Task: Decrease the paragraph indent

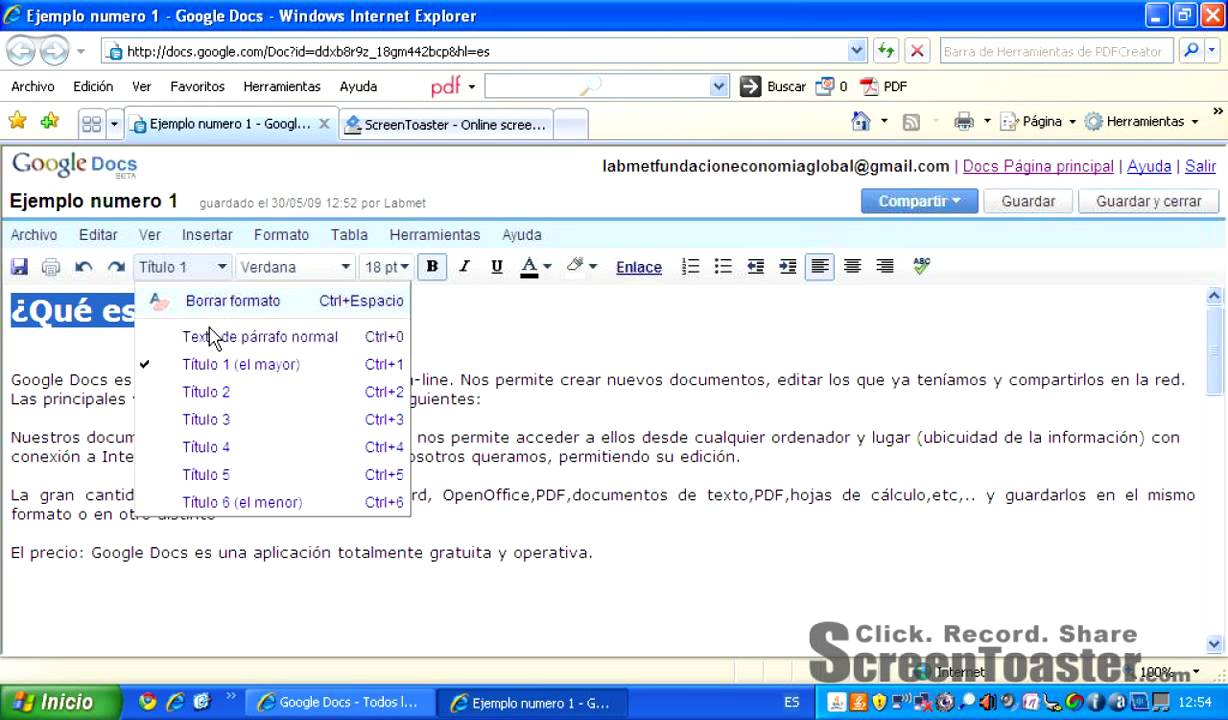Action: 756,266
